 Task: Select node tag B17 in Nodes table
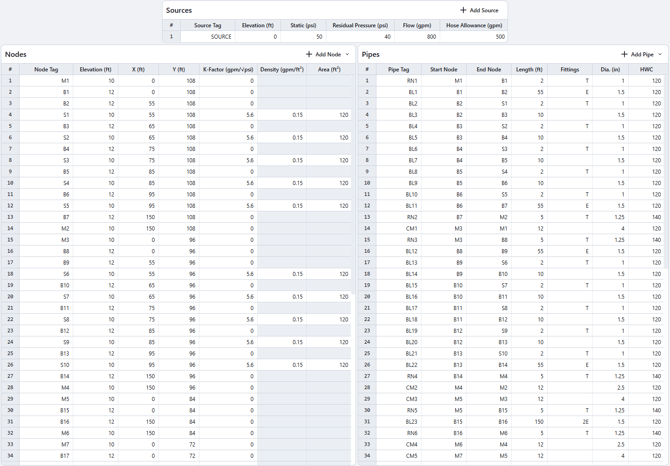click(x=46, y=456)
